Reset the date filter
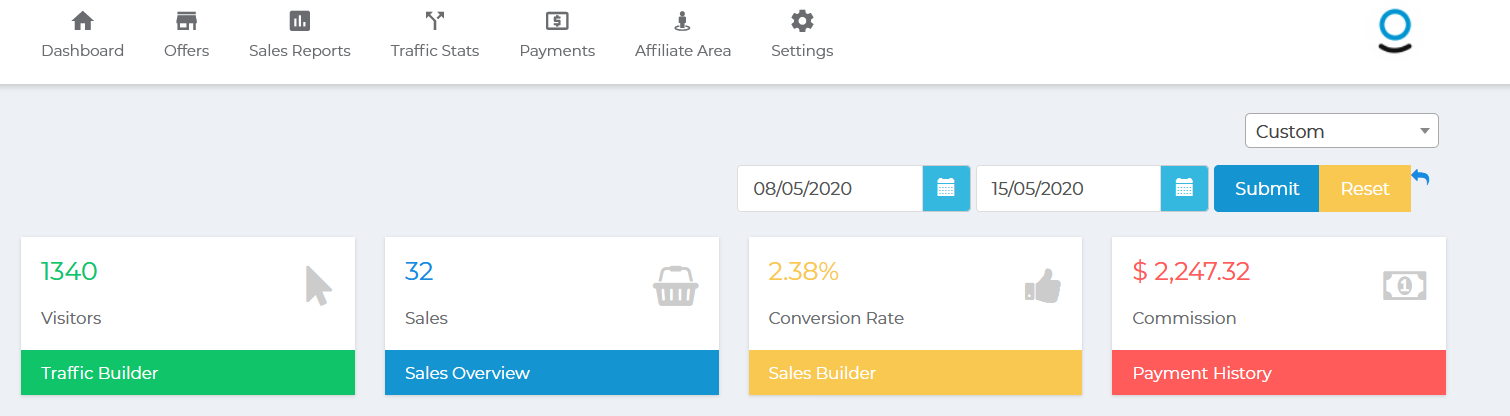The width and height of the screenshot is (1510, 416). (1364, 188)
